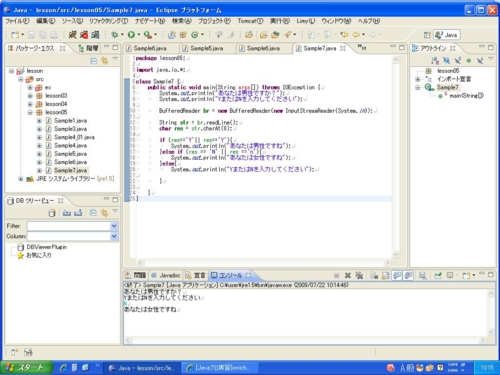
Task: Switch to Sample5.java editor tab
Action: click(206, 48)
